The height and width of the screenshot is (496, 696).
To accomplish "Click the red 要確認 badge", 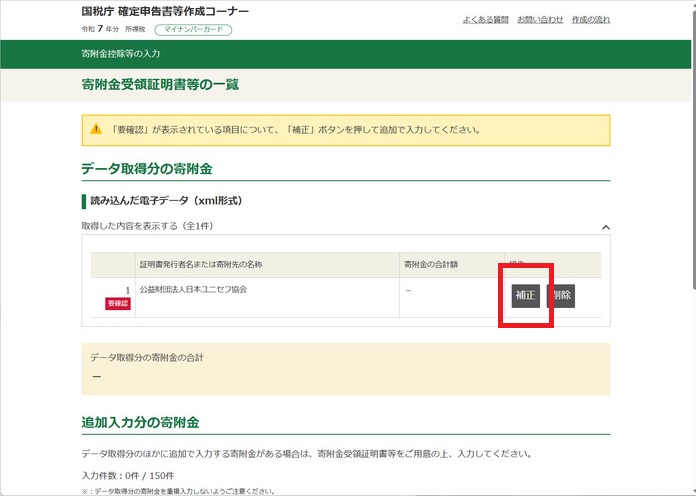I will [117, 303].
